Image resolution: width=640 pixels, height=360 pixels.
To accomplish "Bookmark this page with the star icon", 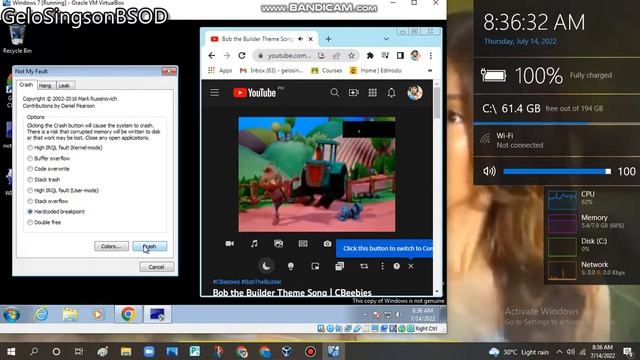I will click(x=351, y=56).
